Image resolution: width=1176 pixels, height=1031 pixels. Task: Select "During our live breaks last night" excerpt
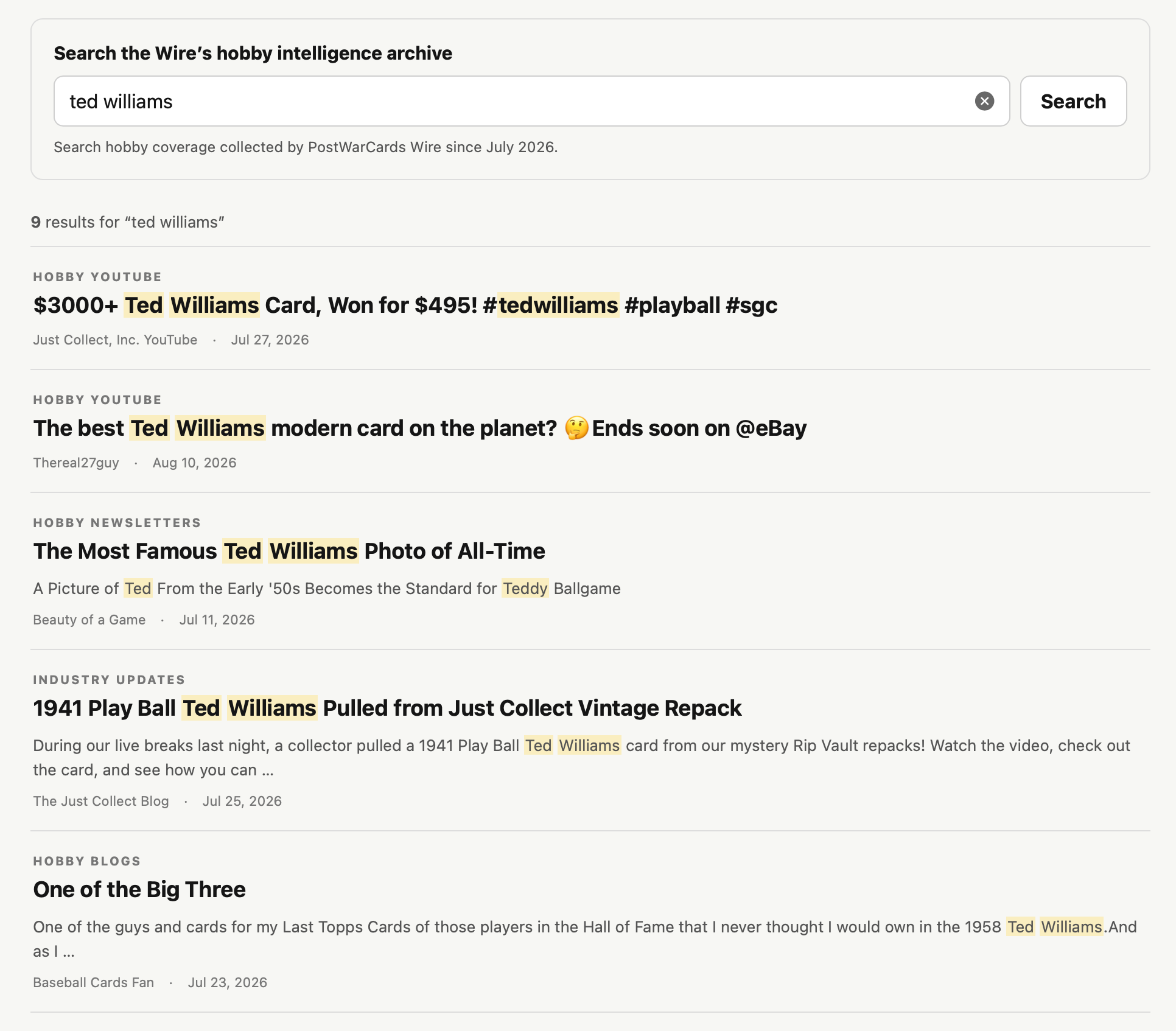click(x=581, y=758)
